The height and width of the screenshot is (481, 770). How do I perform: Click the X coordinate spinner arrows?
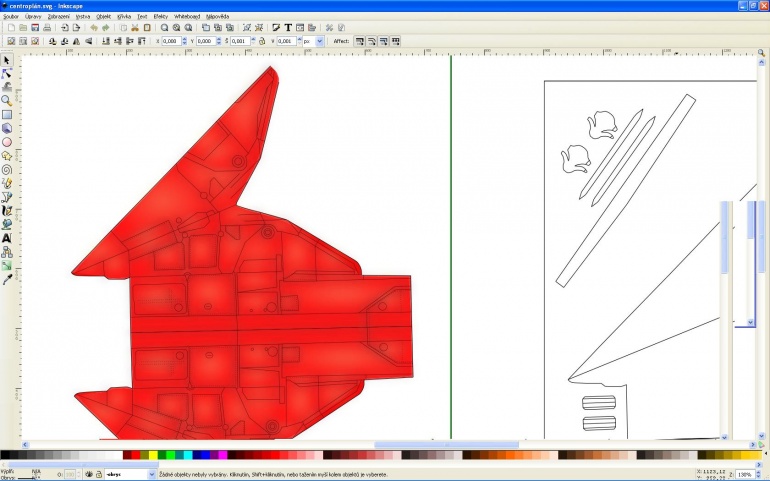point(185,41)
